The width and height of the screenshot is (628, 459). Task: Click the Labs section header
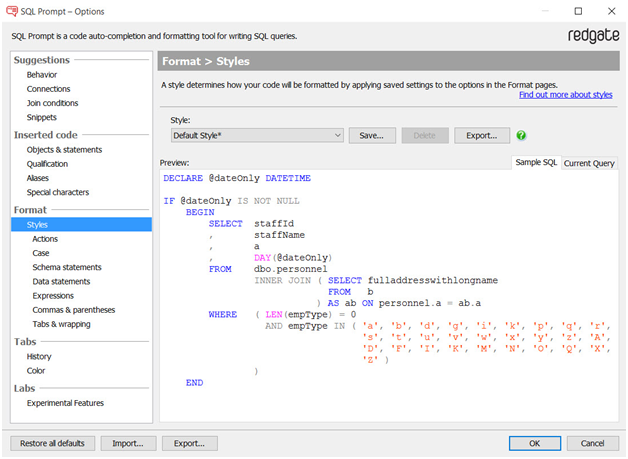(24, 389)
